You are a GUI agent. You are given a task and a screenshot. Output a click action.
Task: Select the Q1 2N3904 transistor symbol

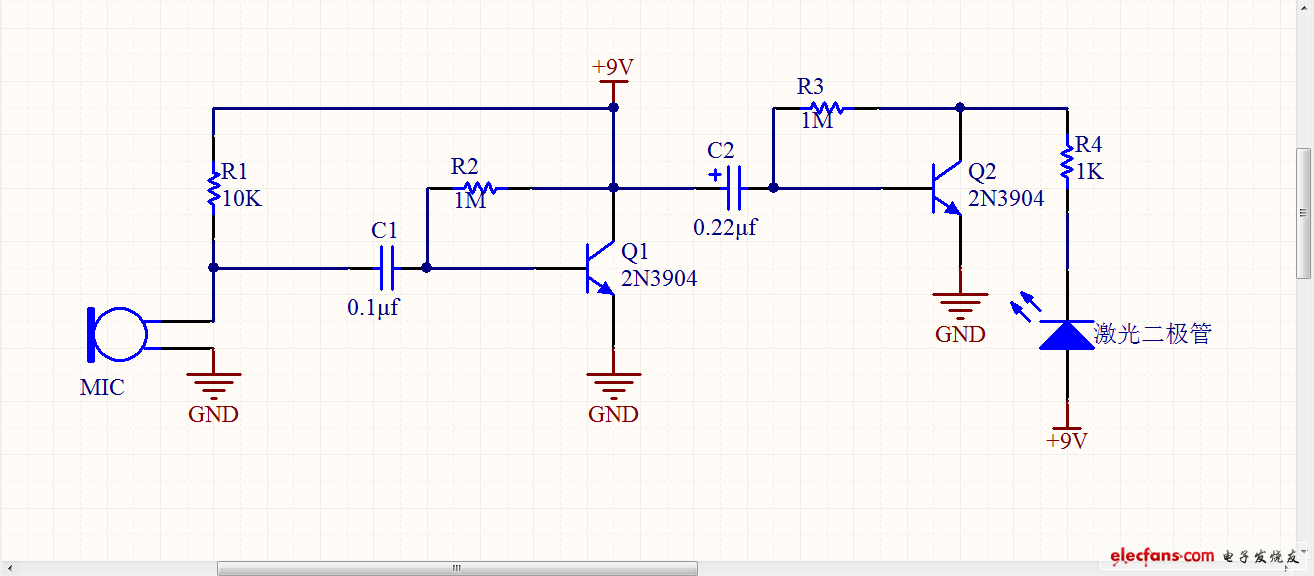coord(600,268)
